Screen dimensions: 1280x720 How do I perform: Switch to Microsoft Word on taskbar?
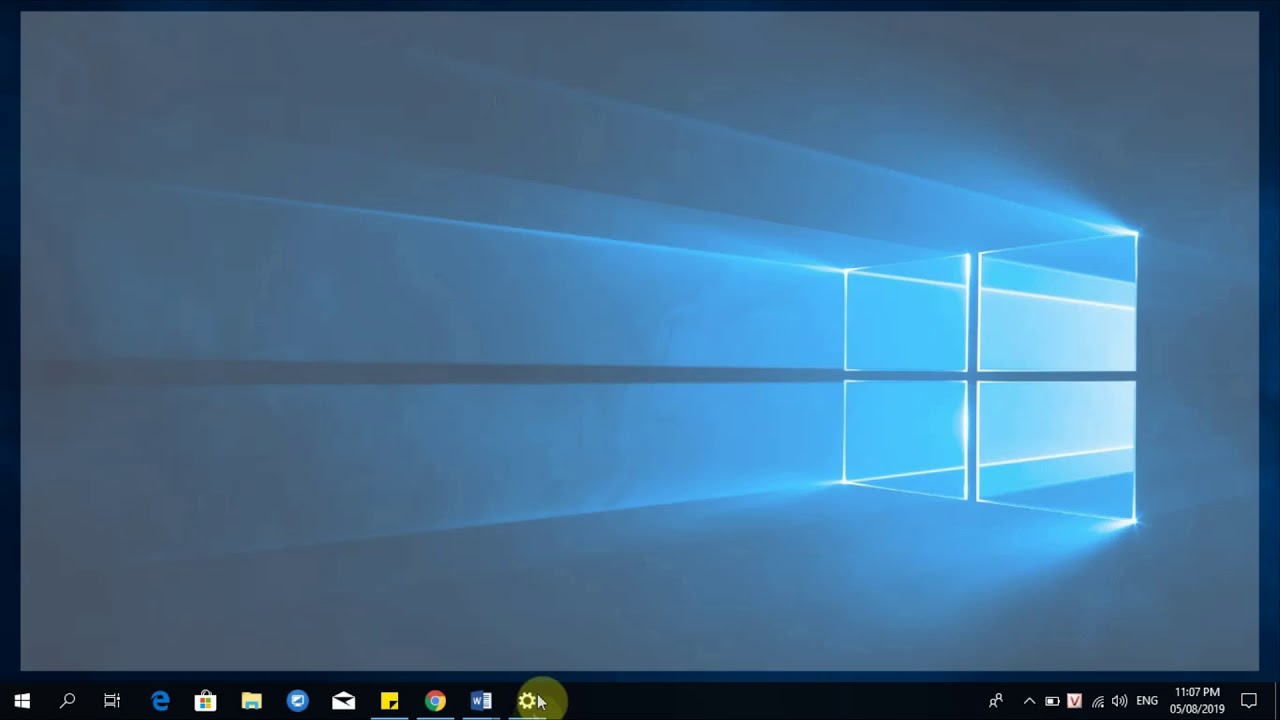click(481, 701)
